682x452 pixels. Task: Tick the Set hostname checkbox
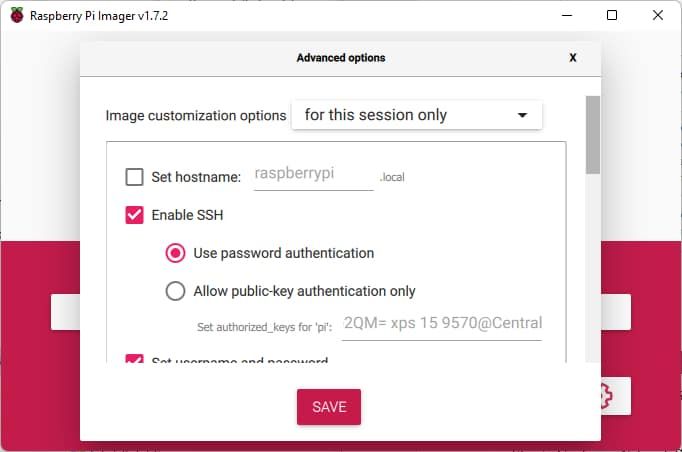tap(134, 177)
